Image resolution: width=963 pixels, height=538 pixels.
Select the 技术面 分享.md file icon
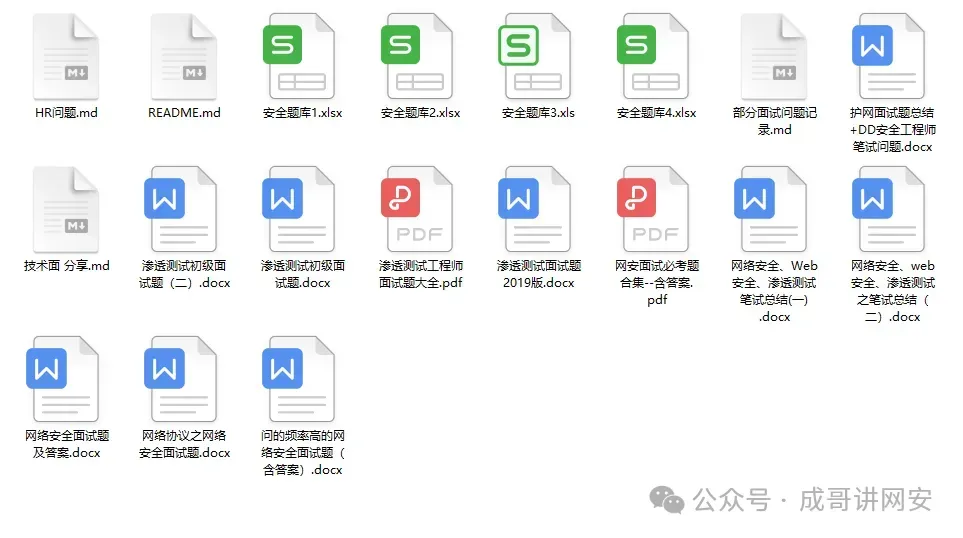pyautogui.click(x=66, y=209)
